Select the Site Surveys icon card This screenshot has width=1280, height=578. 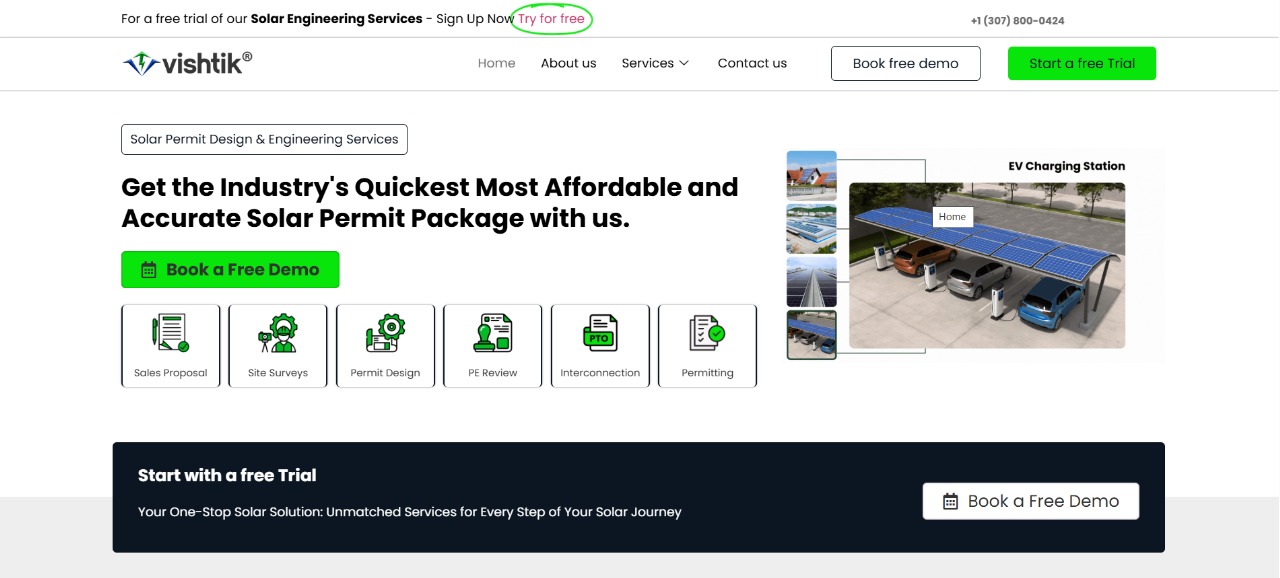278,346
